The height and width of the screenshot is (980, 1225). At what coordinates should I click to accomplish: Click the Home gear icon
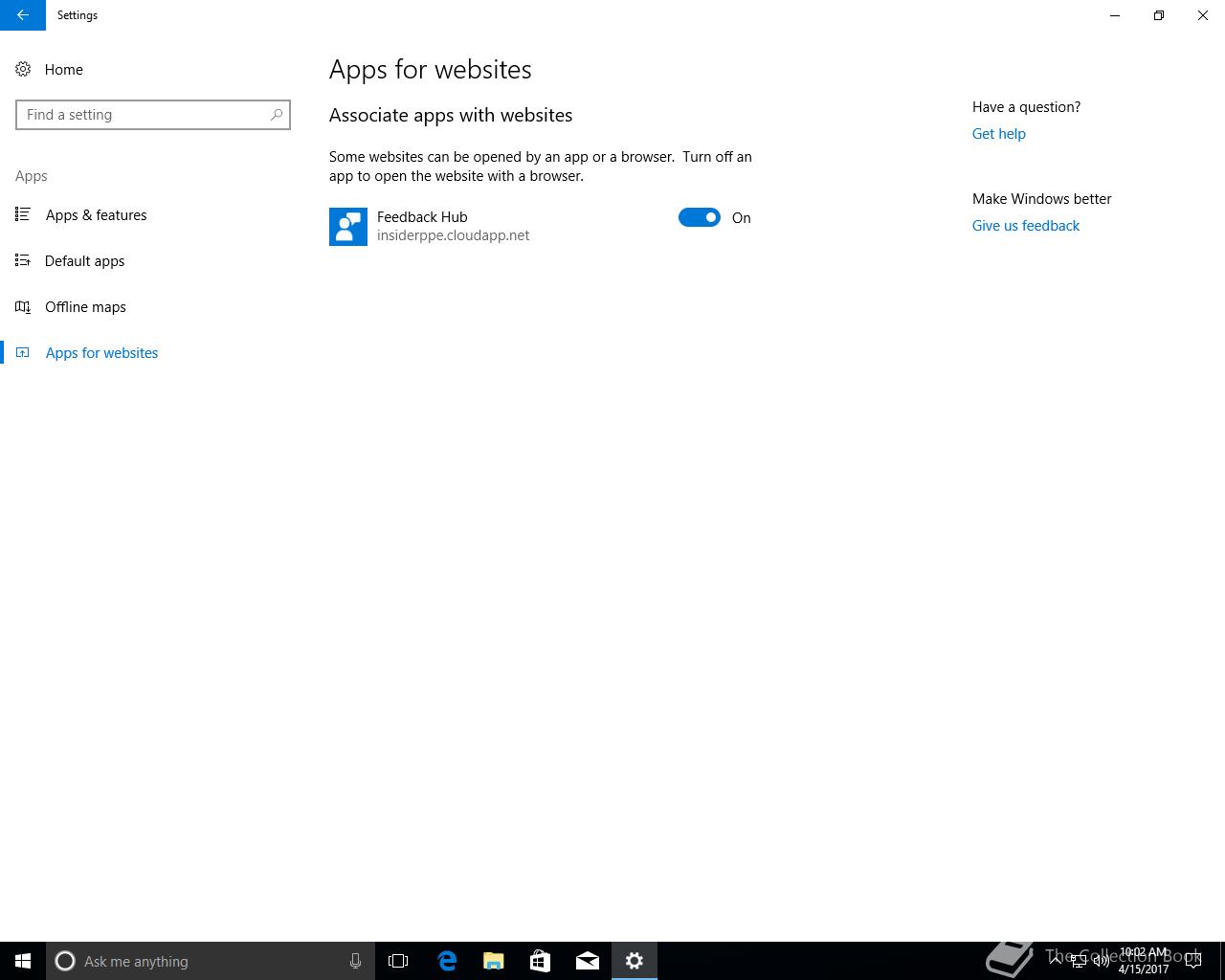[23, 69]
